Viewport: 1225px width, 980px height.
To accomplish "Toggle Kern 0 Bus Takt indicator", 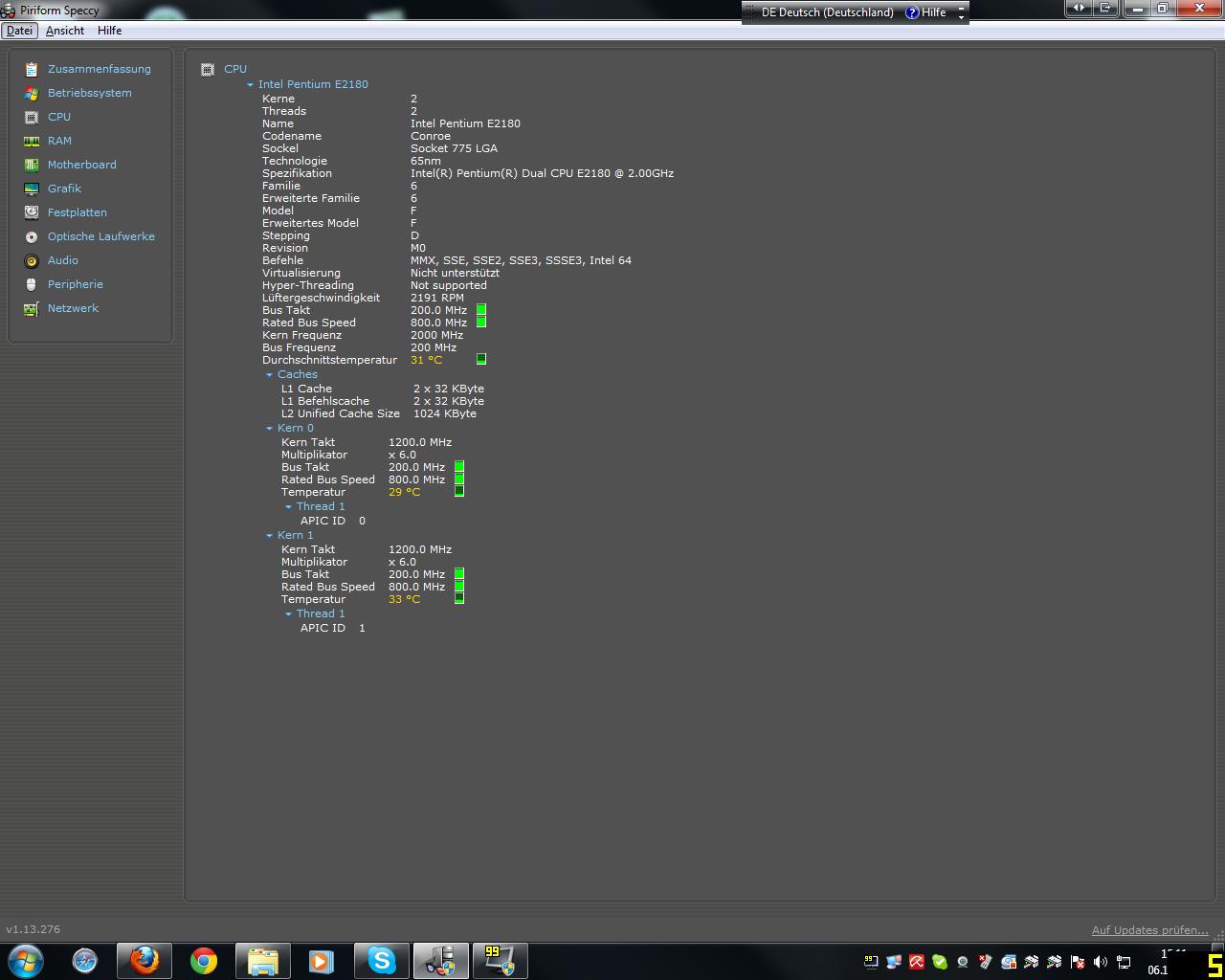I will [x=459, y=467].
